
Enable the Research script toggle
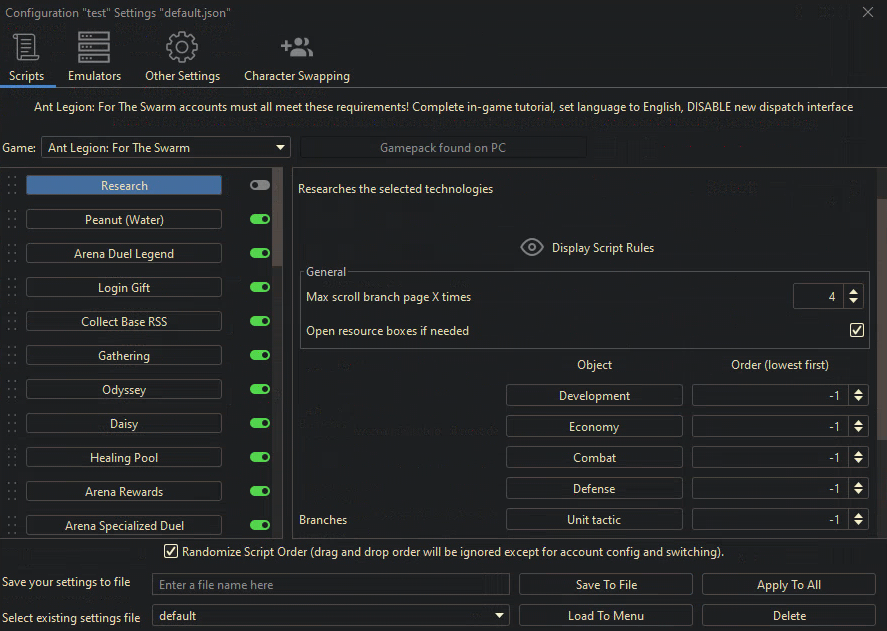[x=260, y=186]
